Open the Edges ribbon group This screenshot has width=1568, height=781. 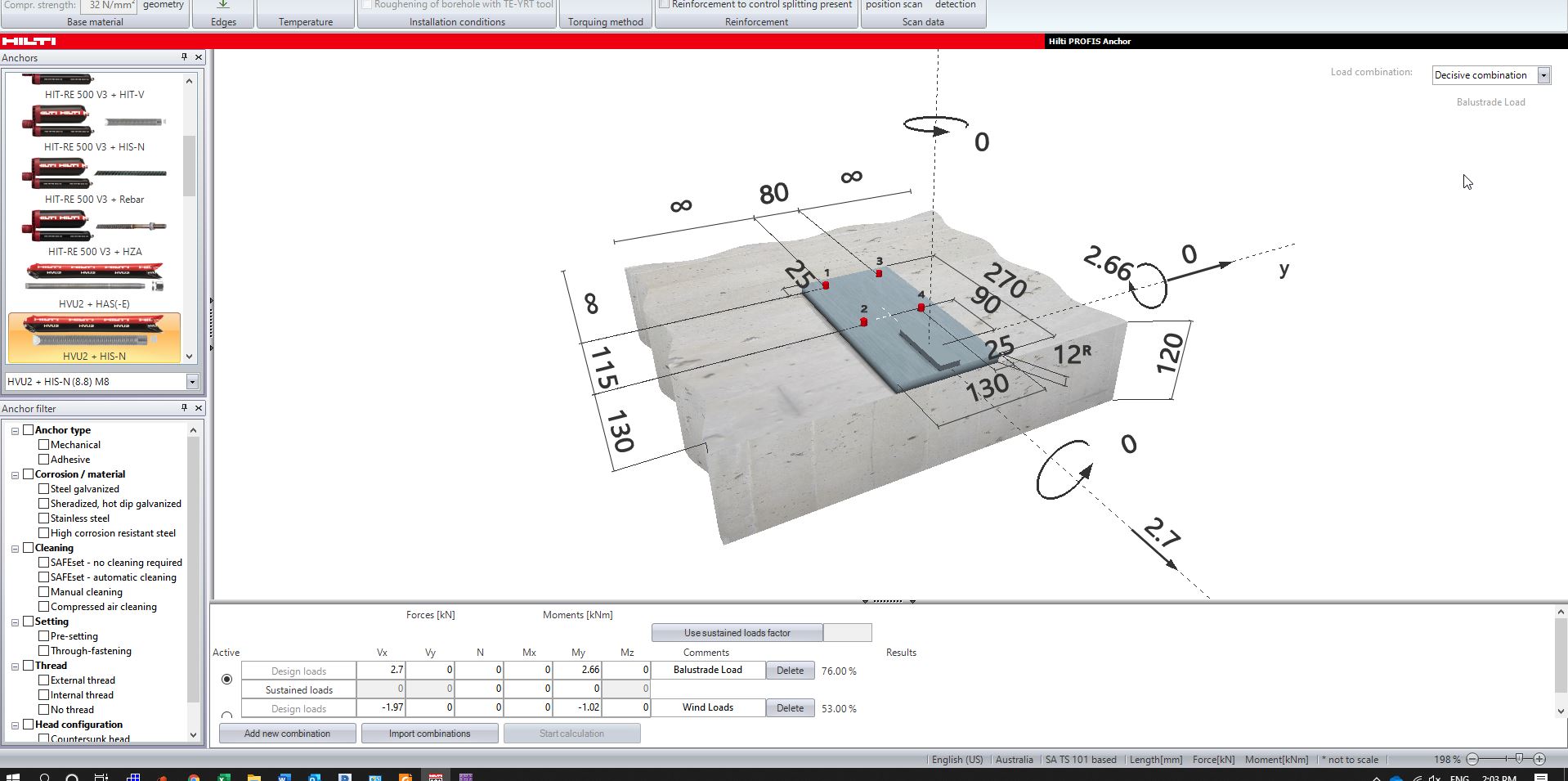223,22
